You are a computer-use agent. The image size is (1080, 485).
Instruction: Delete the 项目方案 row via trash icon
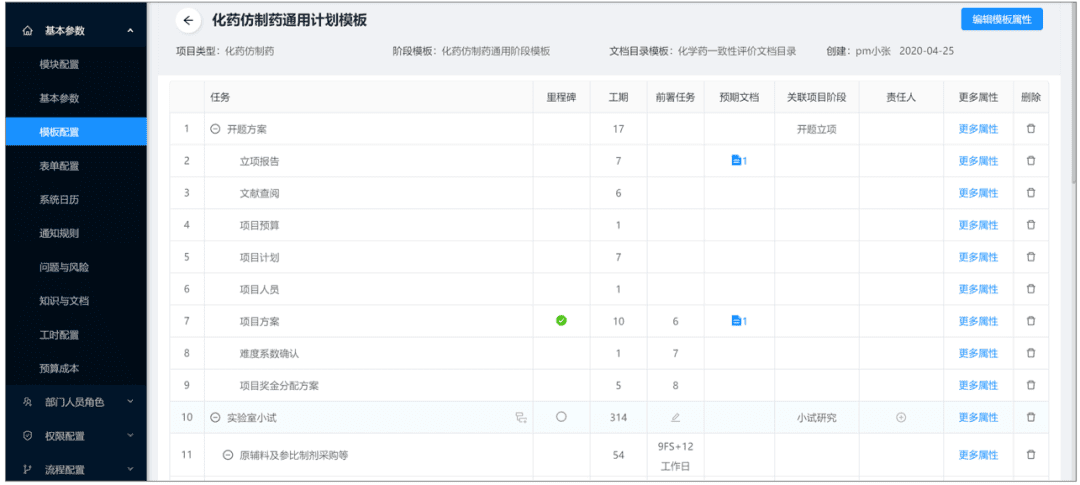(1030, 321)
